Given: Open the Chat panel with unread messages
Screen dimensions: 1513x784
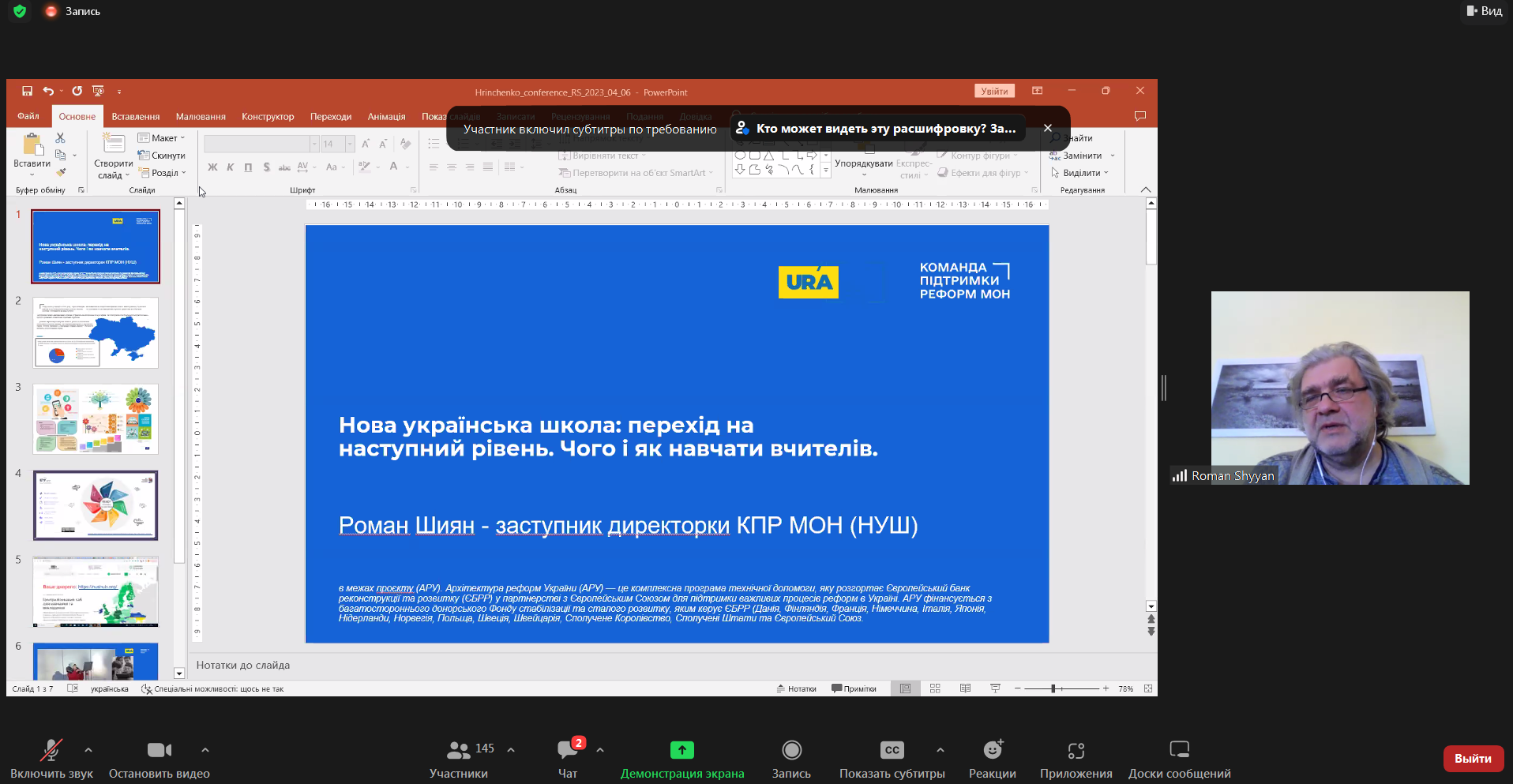Looking at the screenshot, I should point(567,751).
